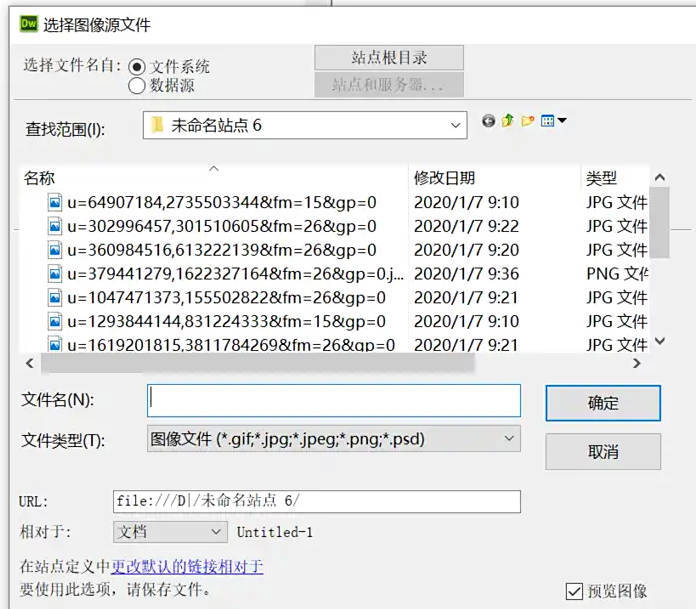Click file icon for u=1293844144,831224333
Image resolution: width=696 pixels, height=609 pixels.
(55, 321)
